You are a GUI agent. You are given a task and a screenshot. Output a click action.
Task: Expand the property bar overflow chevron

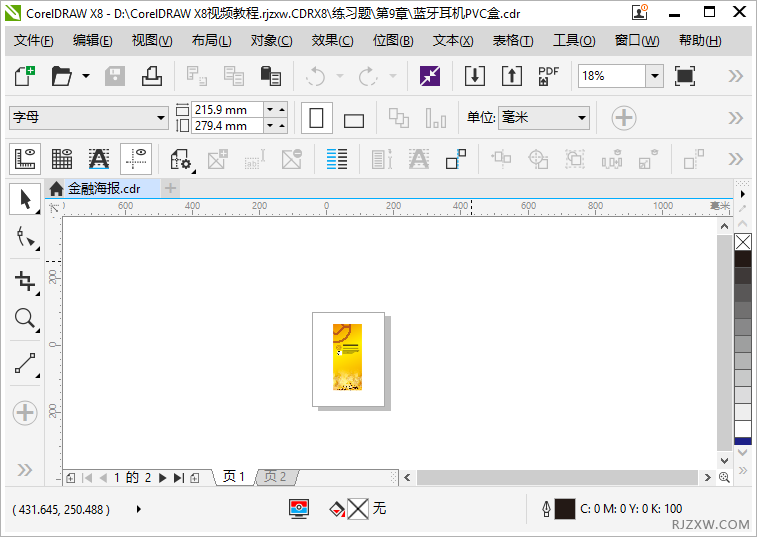(x=736, y=118)
